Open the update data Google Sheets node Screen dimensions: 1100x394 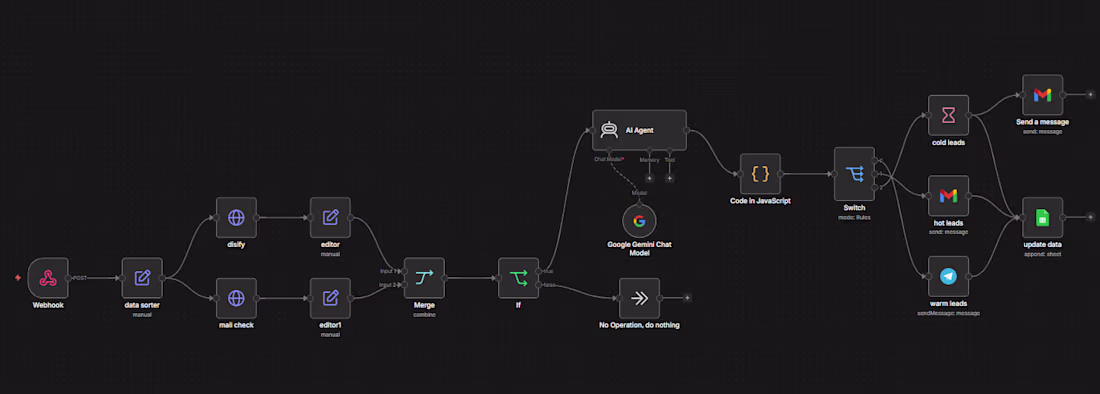(x=1042, y=217)
